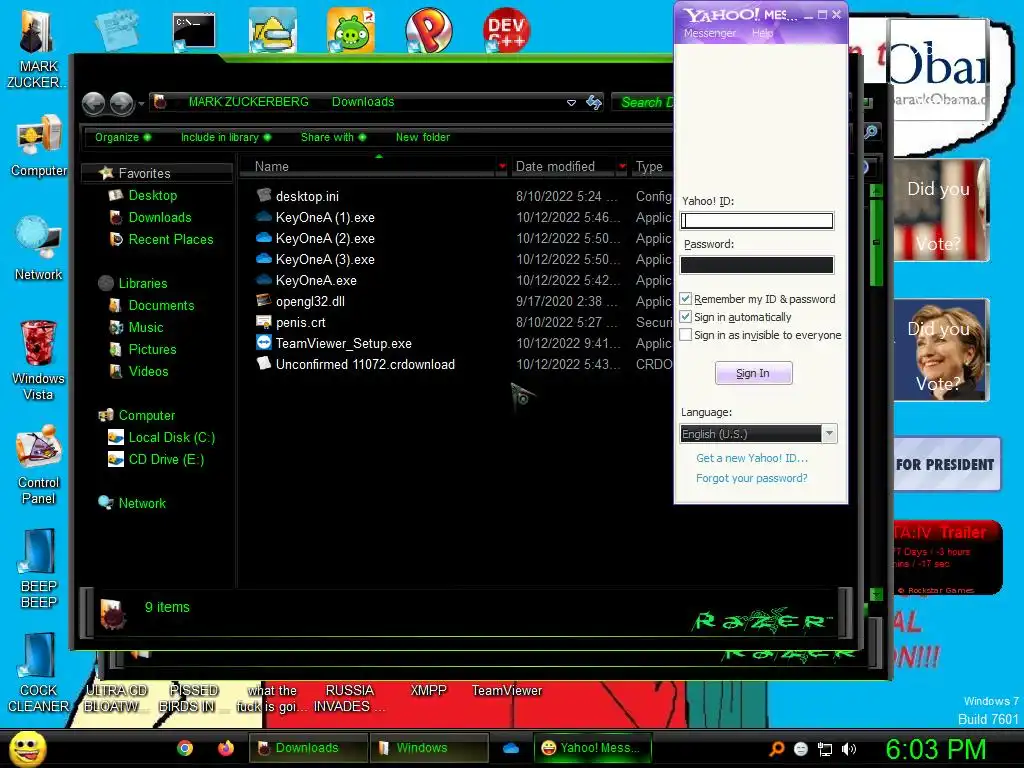Click the volume speaker tray icon
1024x768 pixels.
849,749
